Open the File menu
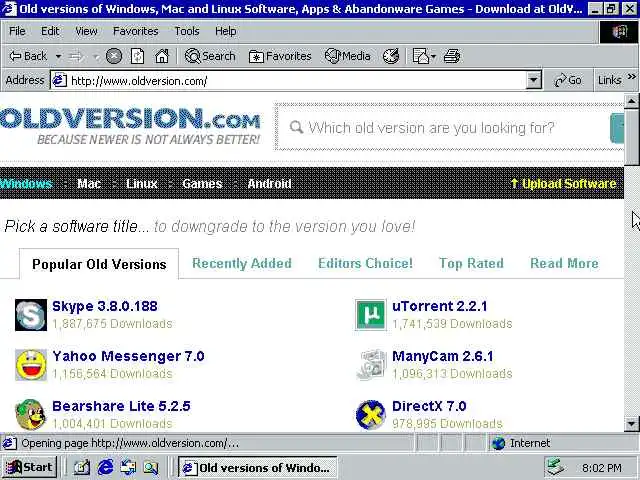The height and width of the screenshot is (480, 640). [17, 31]
